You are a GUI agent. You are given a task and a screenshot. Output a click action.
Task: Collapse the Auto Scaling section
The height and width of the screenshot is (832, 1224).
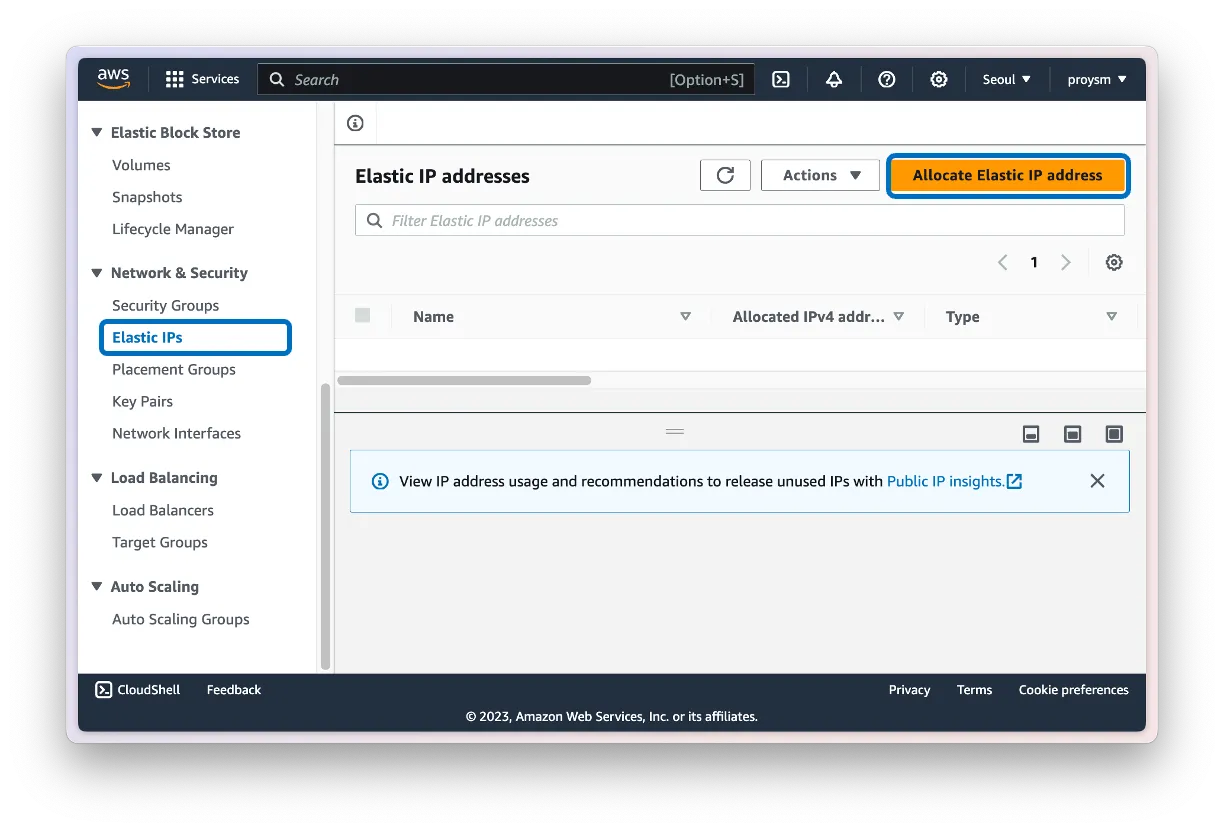click(97, 586)
